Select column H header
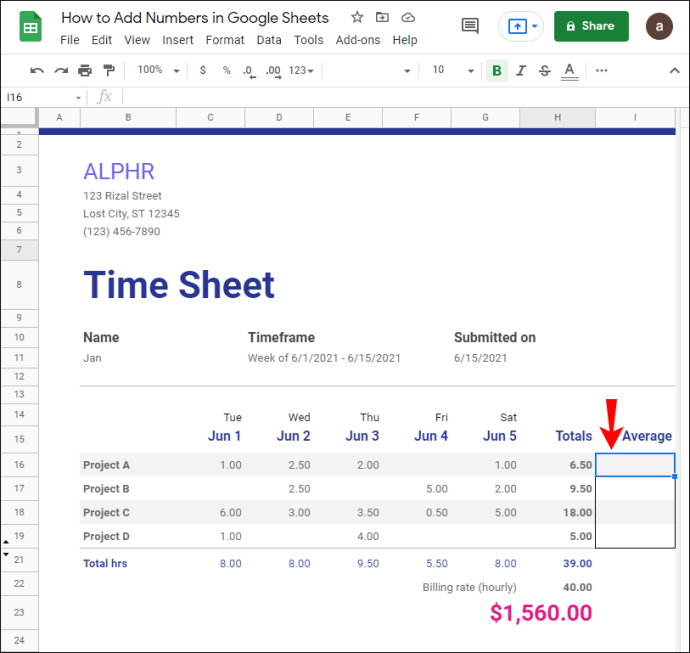 557,117
